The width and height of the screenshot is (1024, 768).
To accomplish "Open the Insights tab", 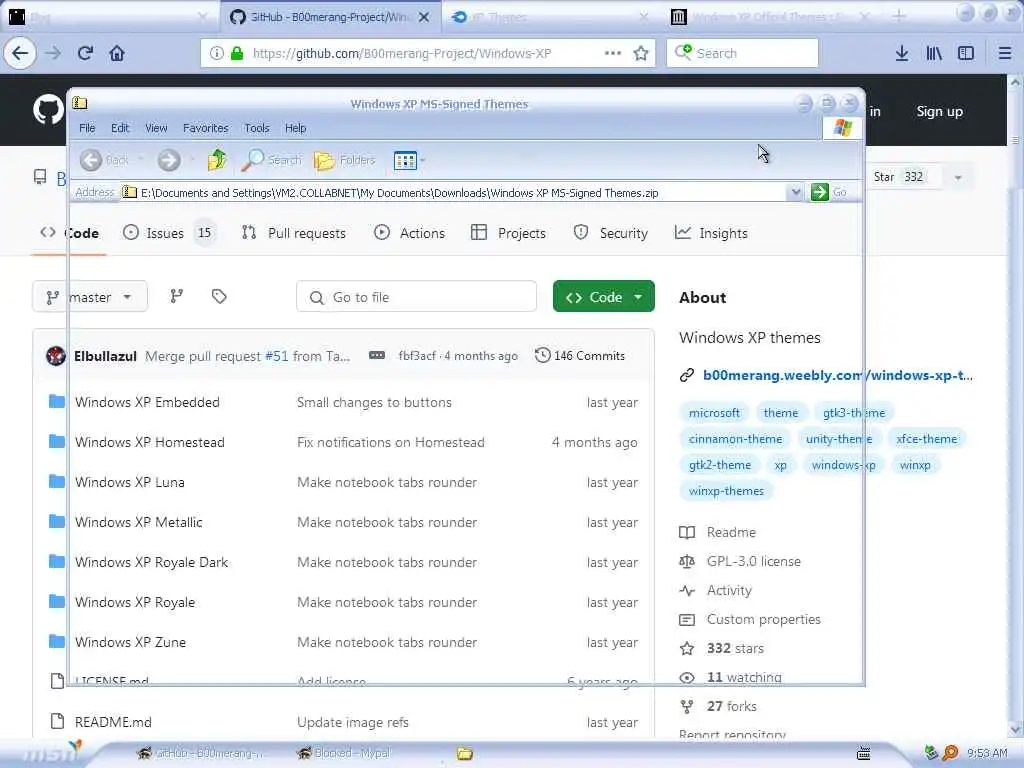I will coord(711,233).
